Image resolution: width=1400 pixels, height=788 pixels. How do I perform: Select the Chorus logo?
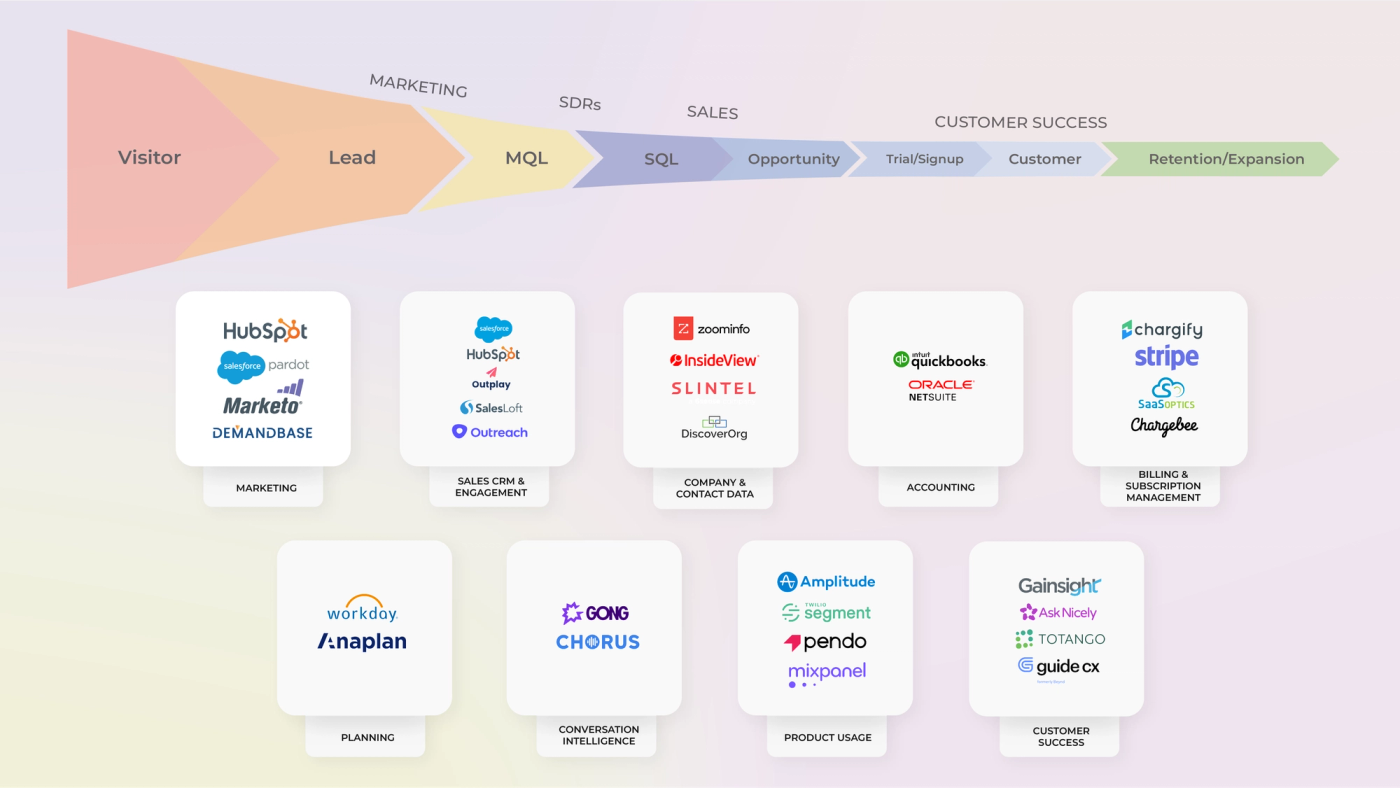click(598, 642)
